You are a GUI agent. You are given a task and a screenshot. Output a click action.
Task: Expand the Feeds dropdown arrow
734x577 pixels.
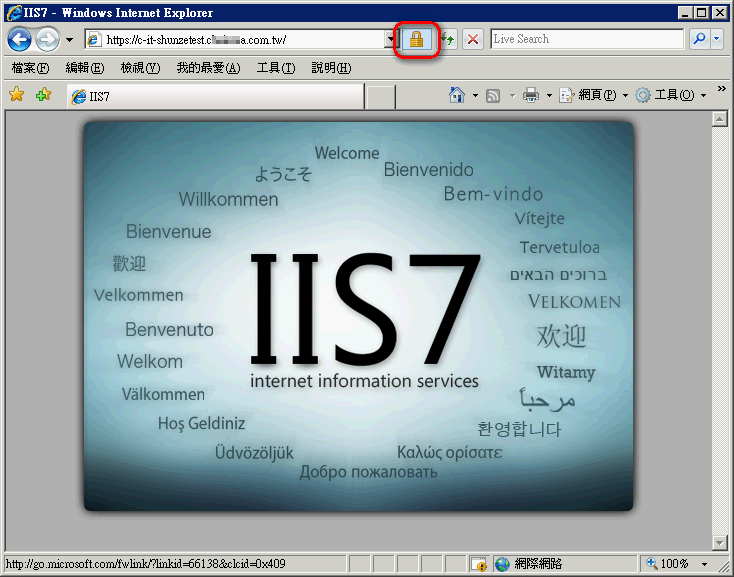512,95
